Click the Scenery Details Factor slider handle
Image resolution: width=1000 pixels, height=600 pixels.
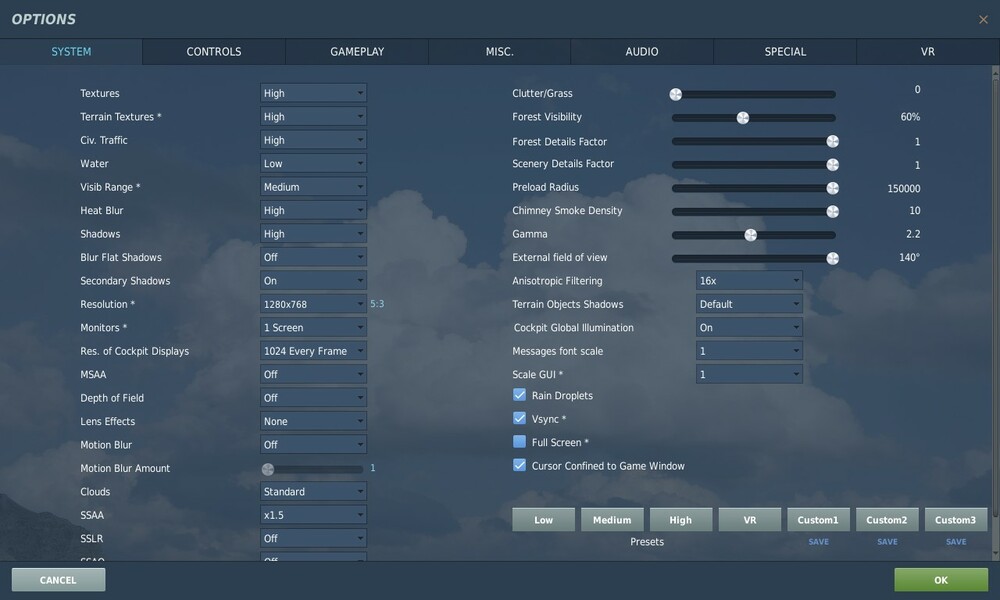pyautogui.click(x=832, y=165)
